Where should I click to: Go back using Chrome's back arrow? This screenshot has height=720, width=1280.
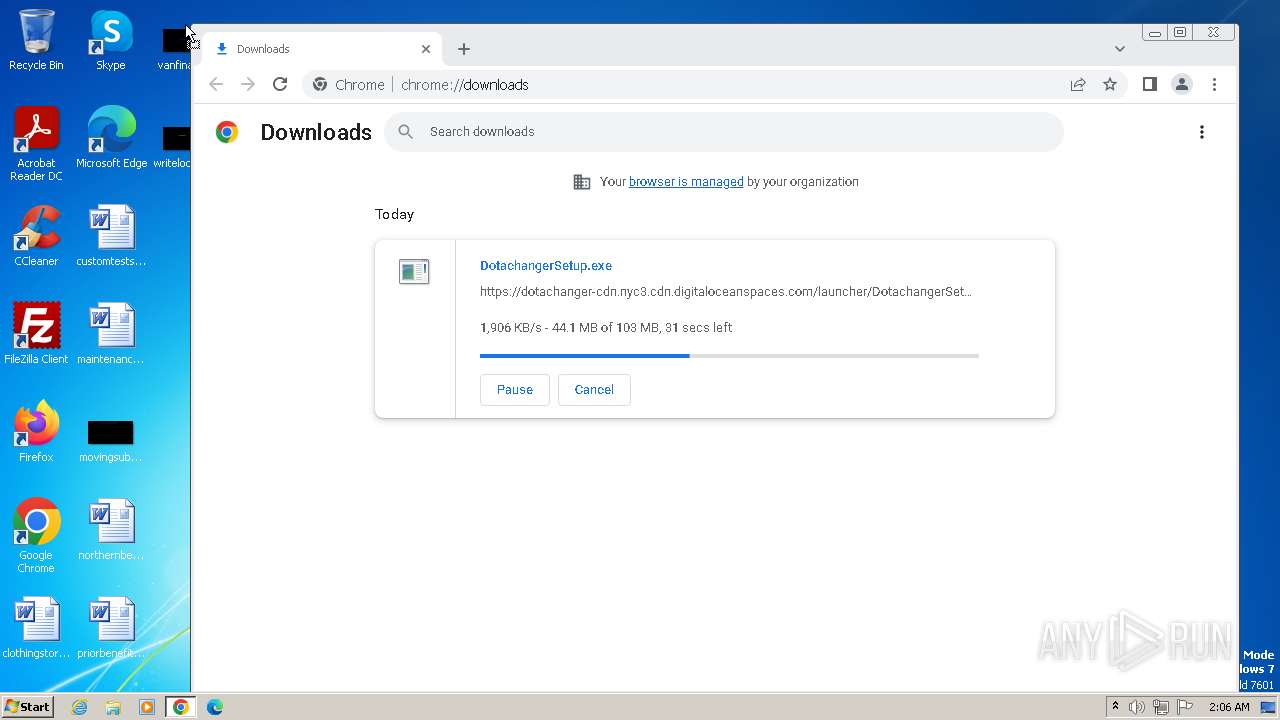coord(216,85)
